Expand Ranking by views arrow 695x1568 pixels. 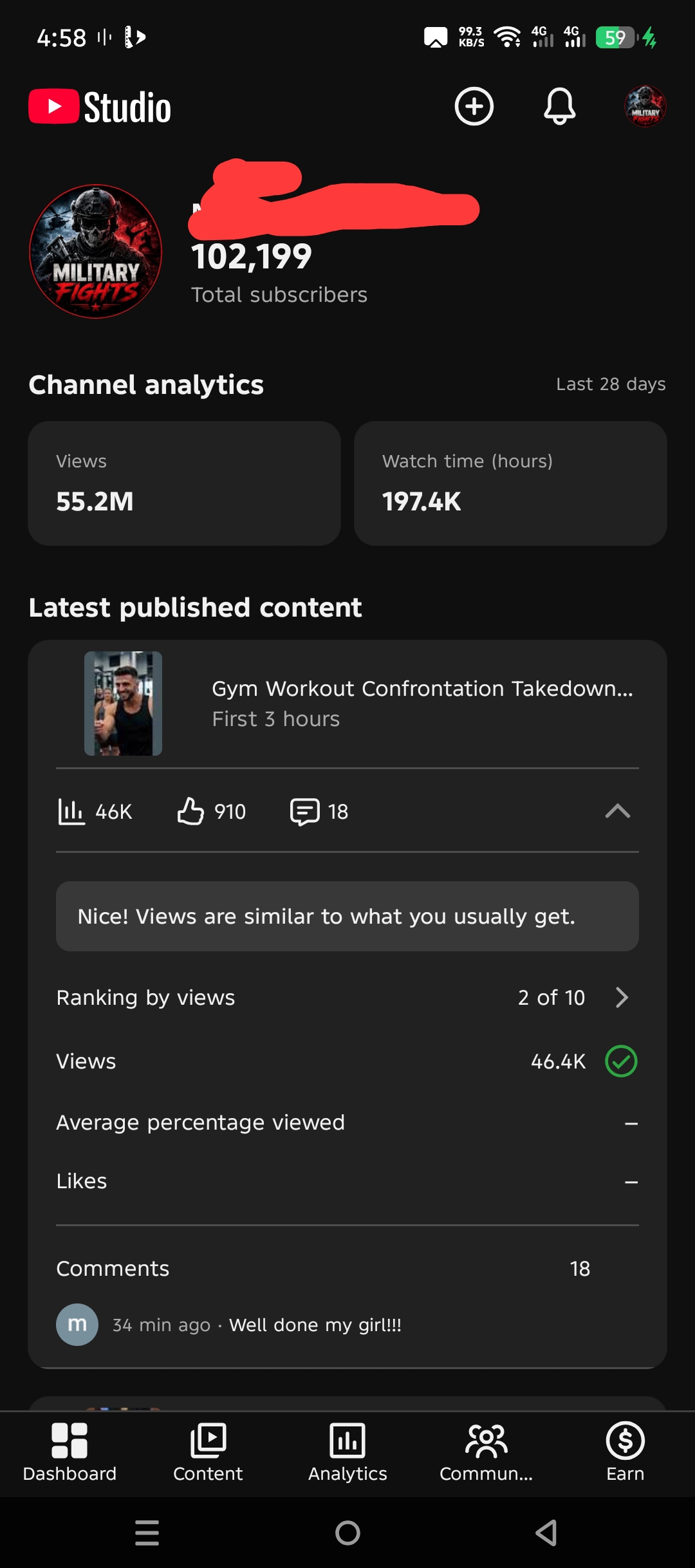[622, 998]
